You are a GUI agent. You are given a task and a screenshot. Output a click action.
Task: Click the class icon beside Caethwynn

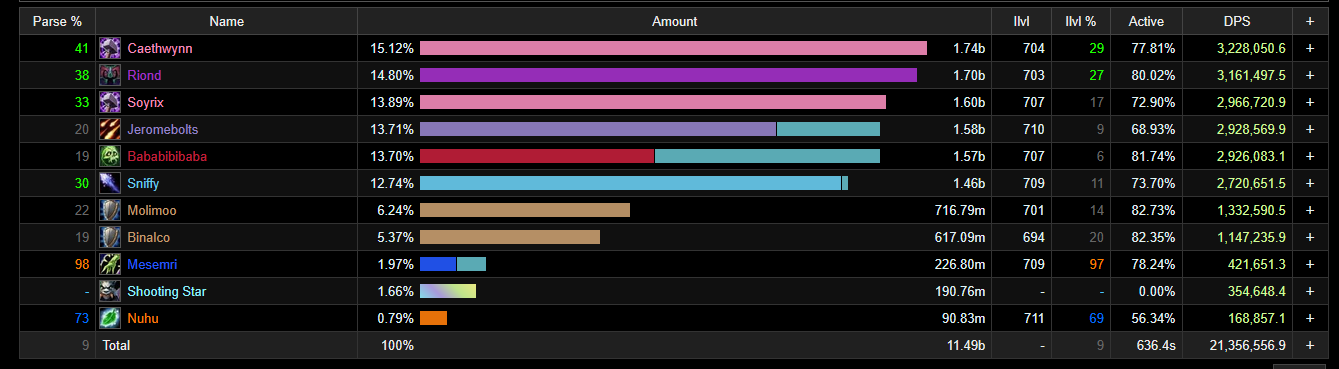coord(110,48)
